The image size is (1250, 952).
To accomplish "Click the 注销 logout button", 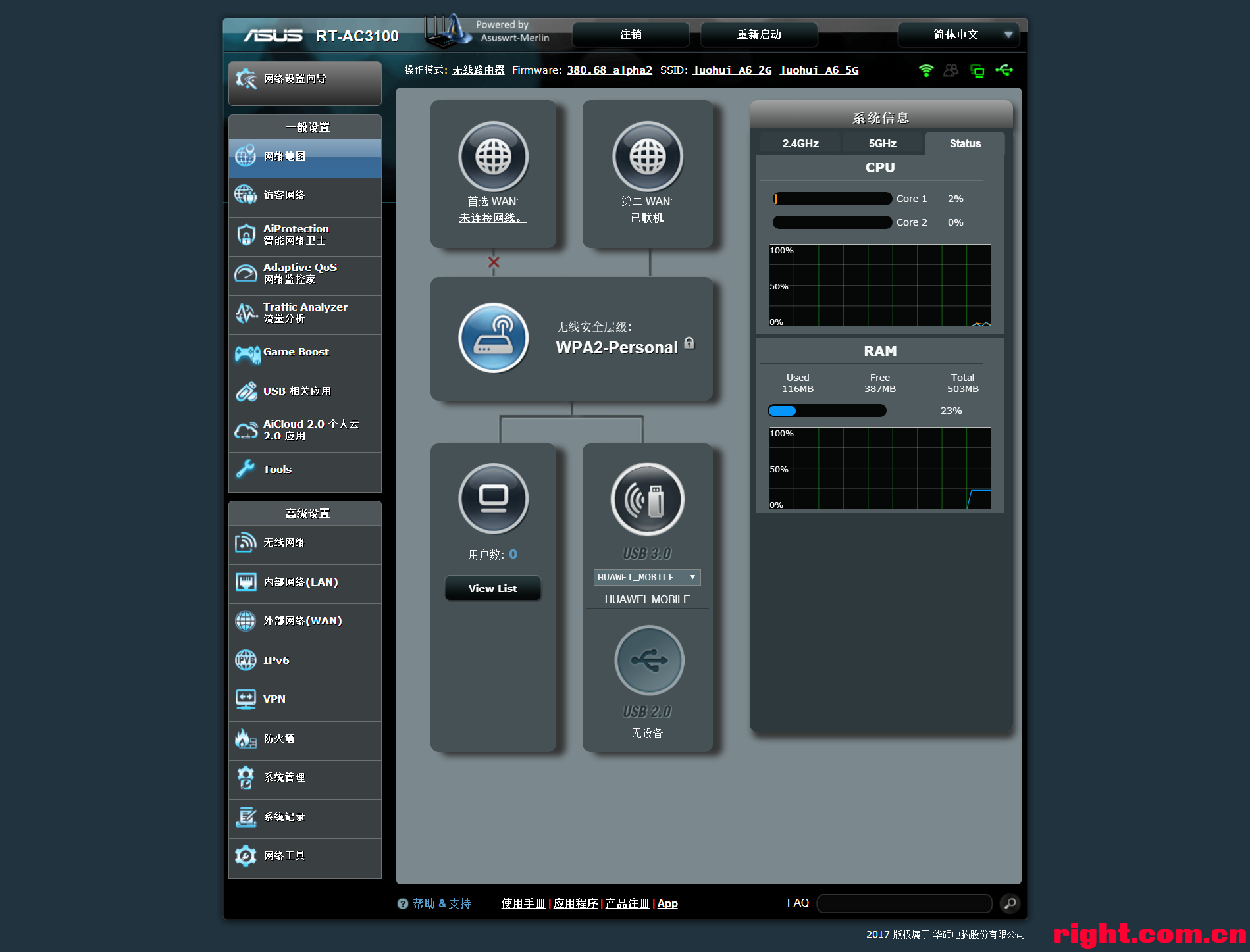I will [631, 35].
